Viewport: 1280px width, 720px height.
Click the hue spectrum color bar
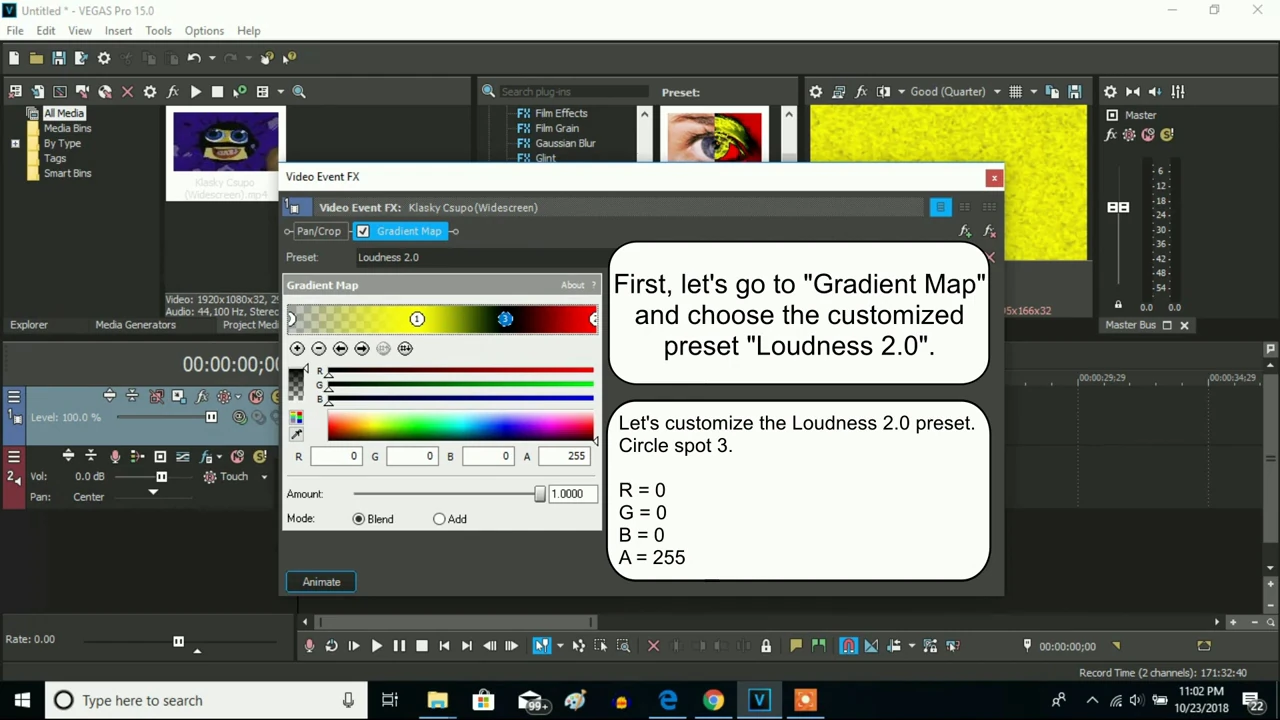[460, 426]
